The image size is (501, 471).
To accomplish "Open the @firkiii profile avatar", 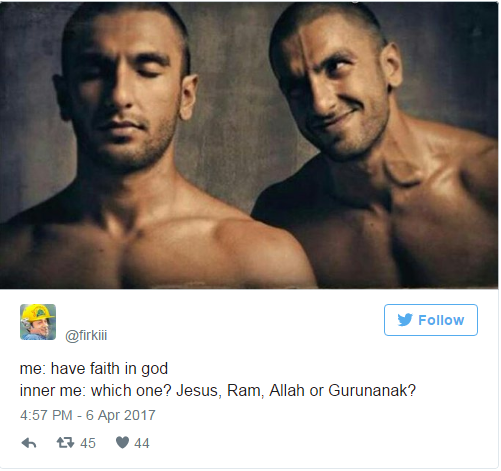I will [38, 322].
